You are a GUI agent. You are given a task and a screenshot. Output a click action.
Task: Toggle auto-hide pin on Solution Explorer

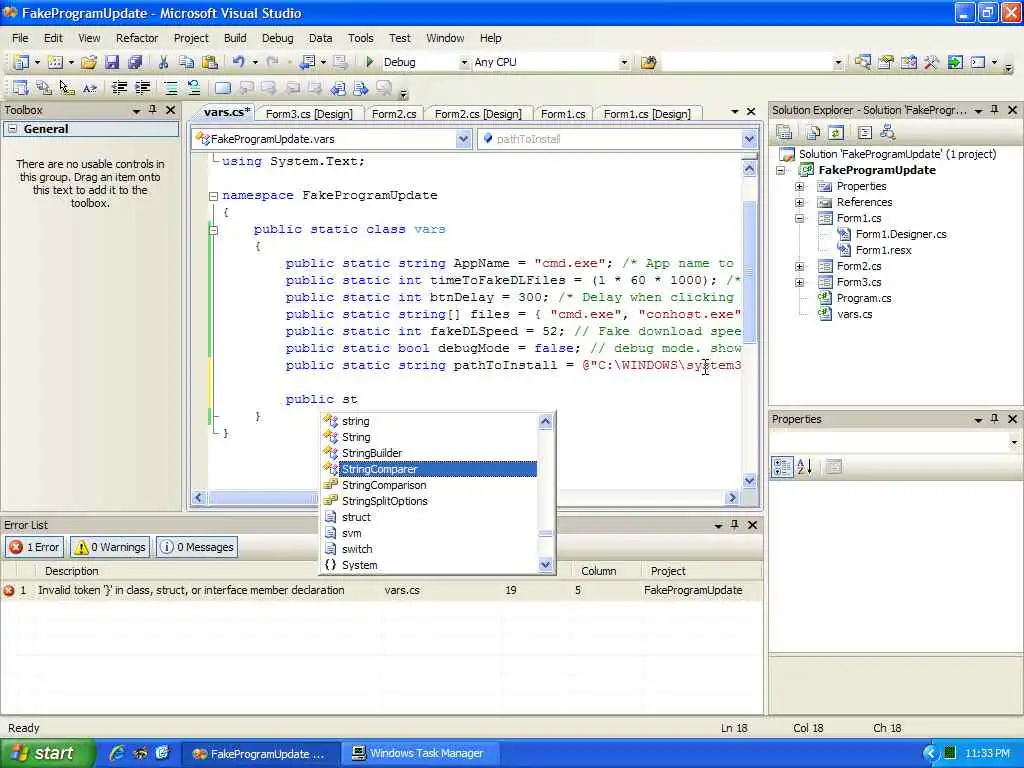point(994,110)
